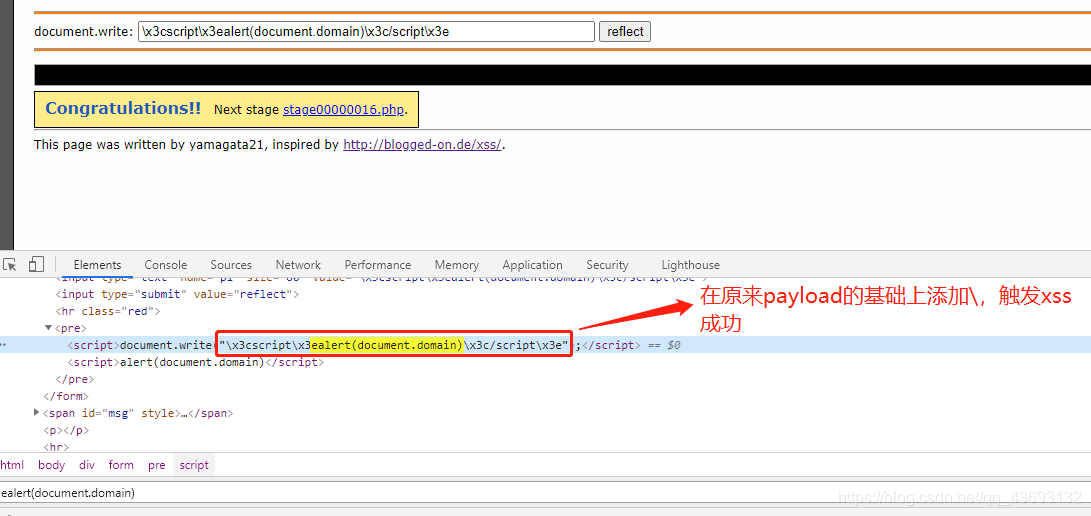
Task: Select the input type submit line
Action: coord(177,294)
